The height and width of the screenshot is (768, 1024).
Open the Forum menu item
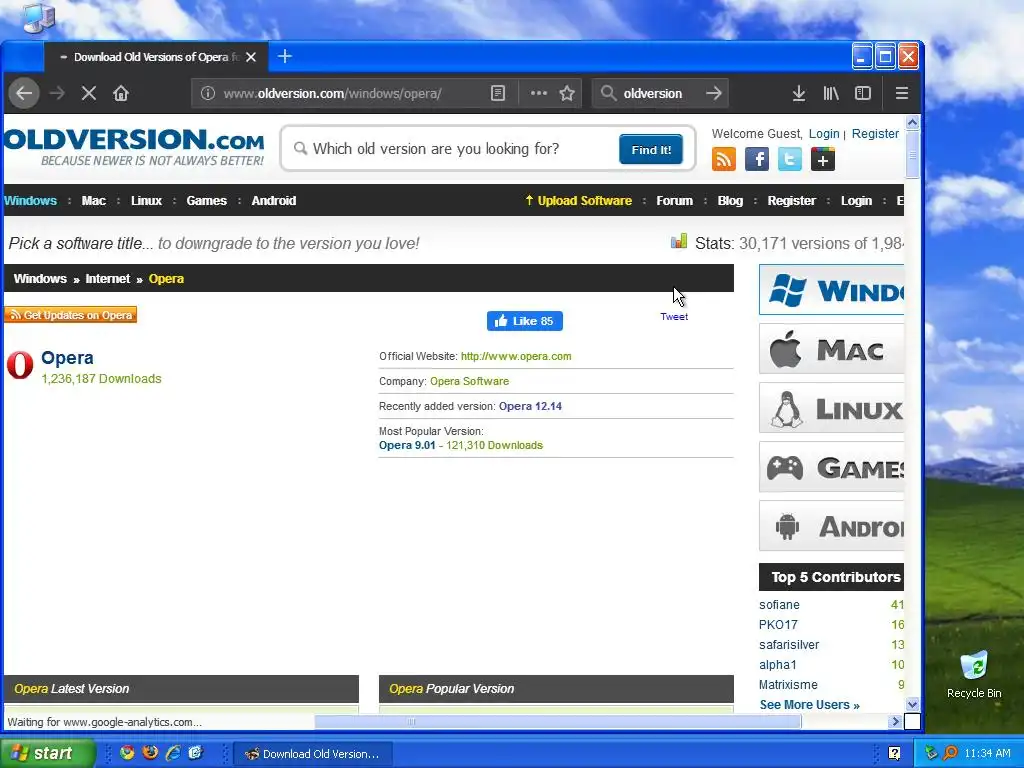click(x=675, y=200)
